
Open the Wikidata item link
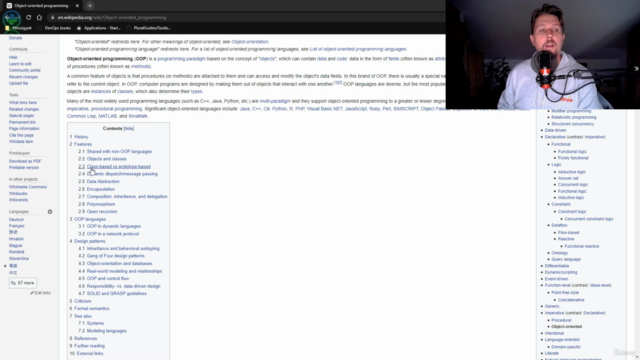coord(21,142)
